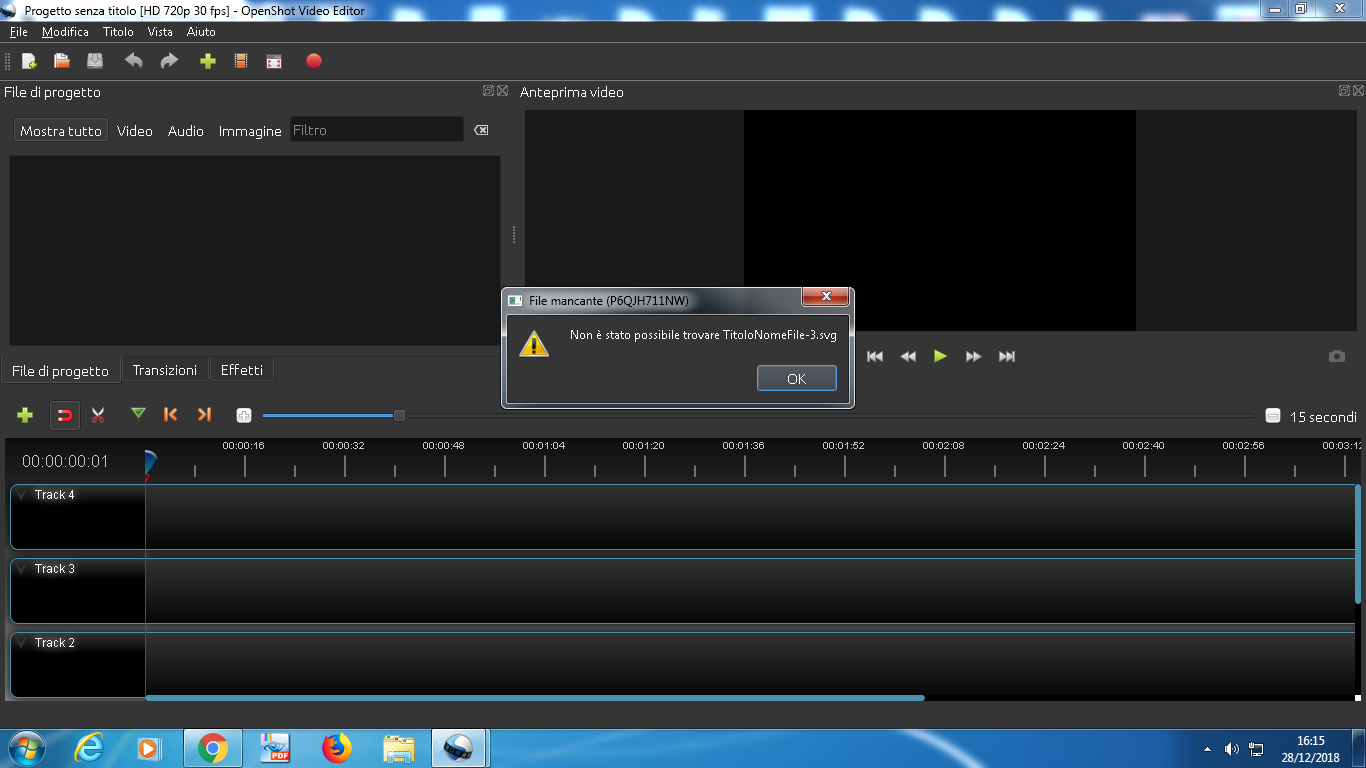Screen dimensions: 1366x768
Task: Open a project using the toolbar folder icon
Action: pos(62,61)
